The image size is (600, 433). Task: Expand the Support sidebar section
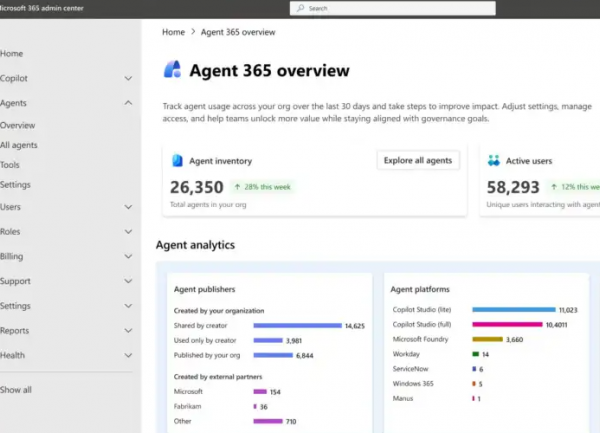tap(128, 281)
